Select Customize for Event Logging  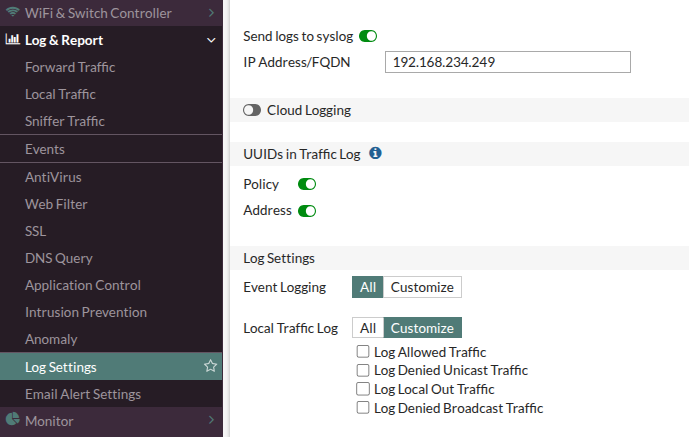422,287
